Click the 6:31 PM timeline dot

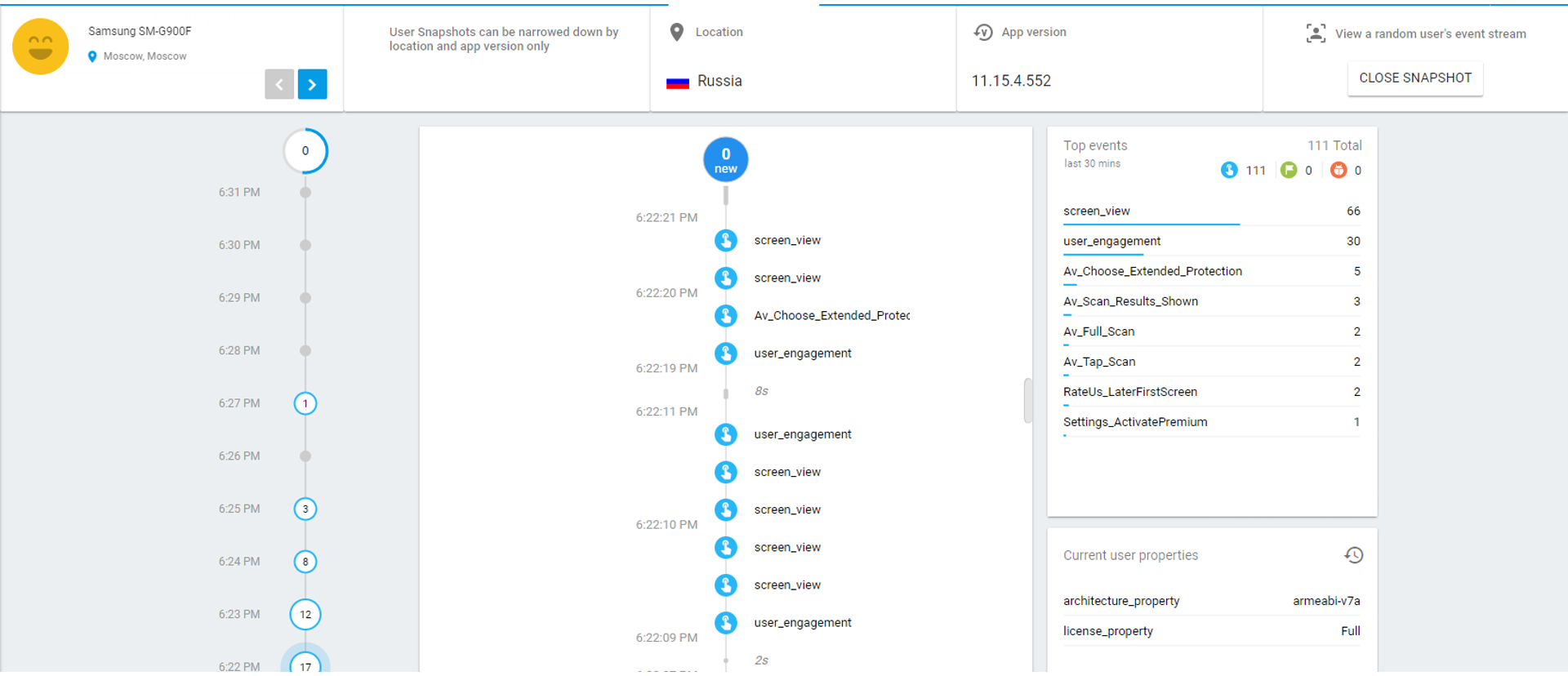pos(305,193)
